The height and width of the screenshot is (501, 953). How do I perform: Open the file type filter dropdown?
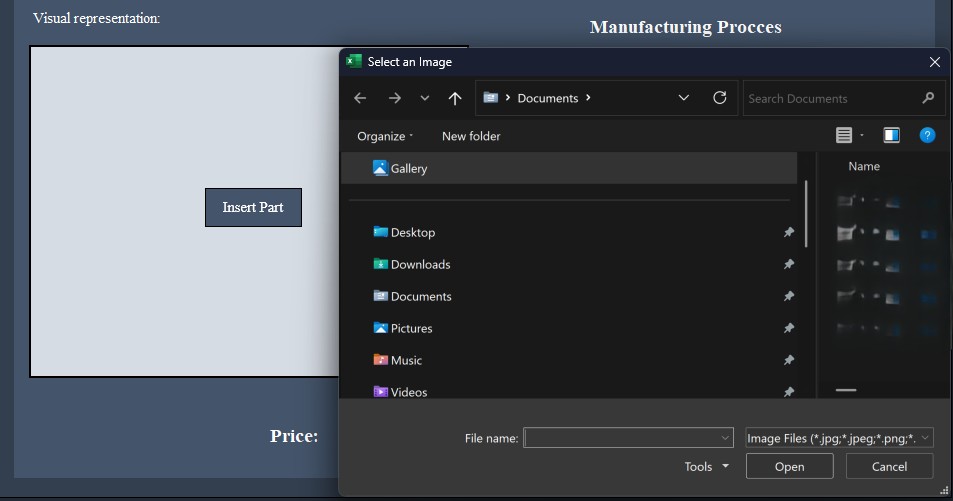839,438
